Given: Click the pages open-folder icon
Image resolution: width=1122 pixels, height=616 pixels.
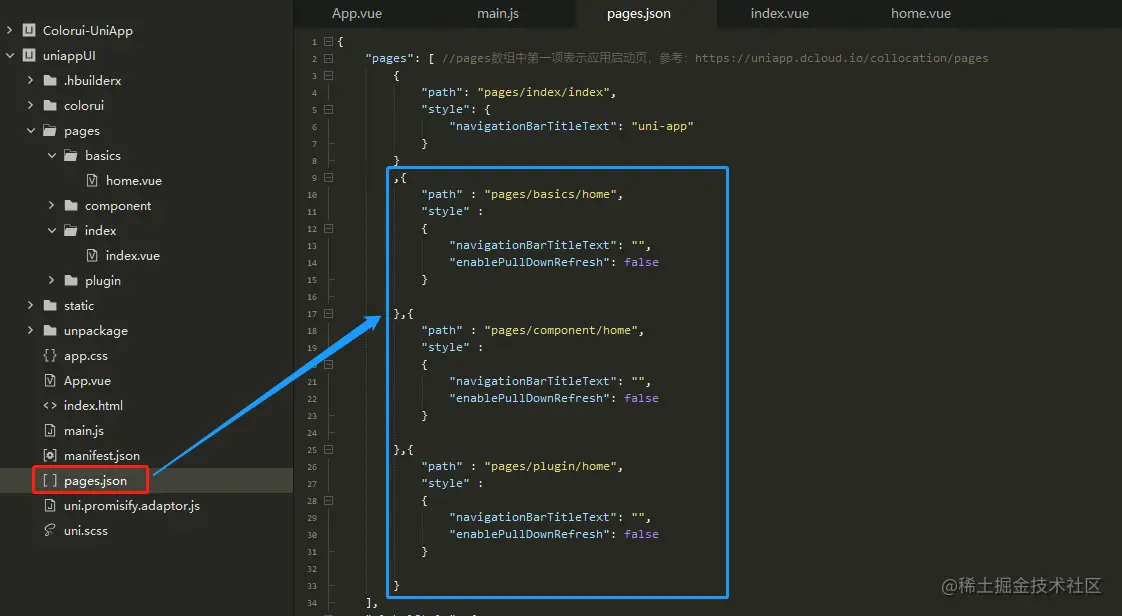Looking at the screenshot, I should [x=50, y=130].
